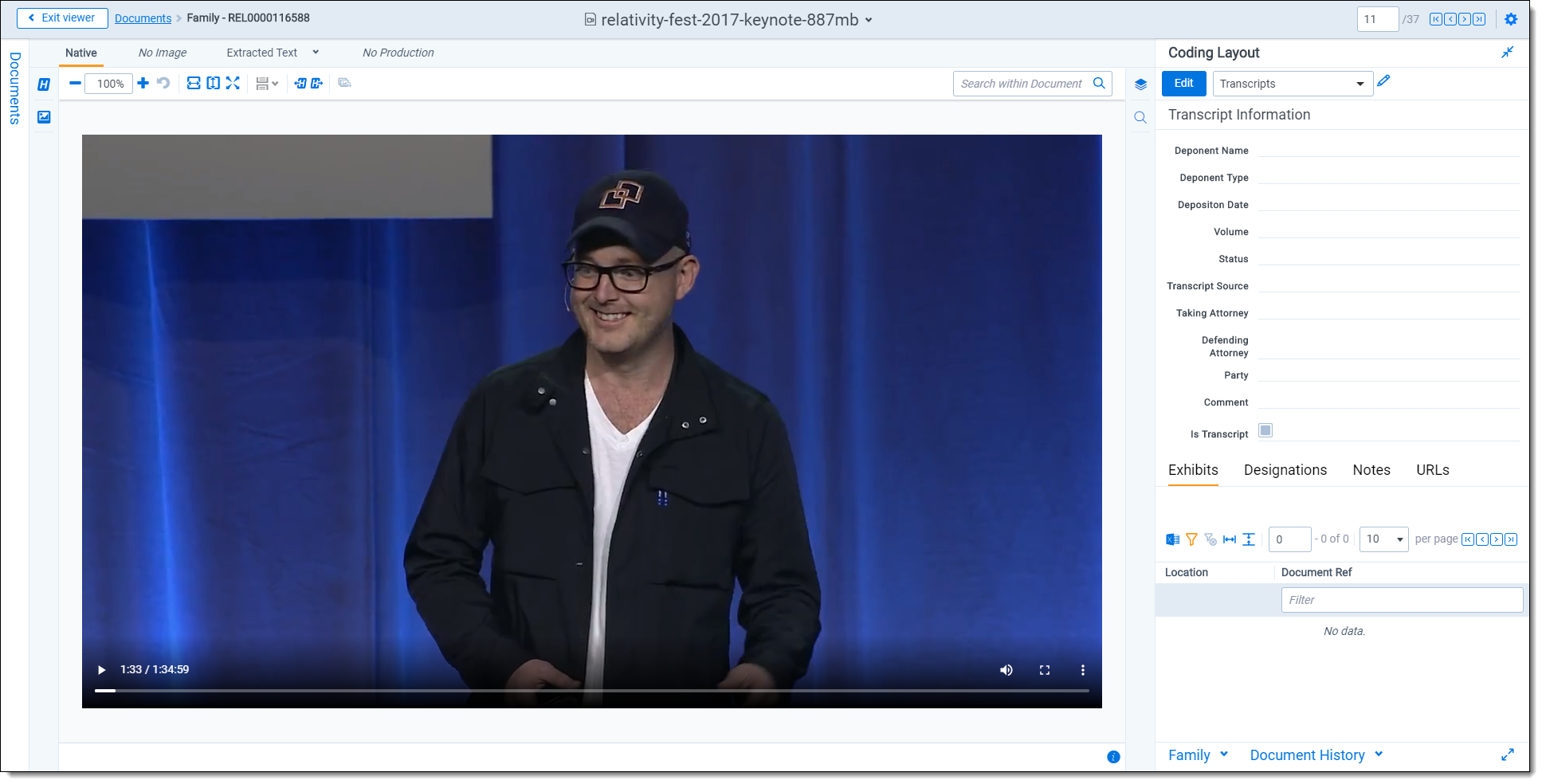Mute the video using the speaker icon
This screenshot has width=1542, height=784.
1006,670
